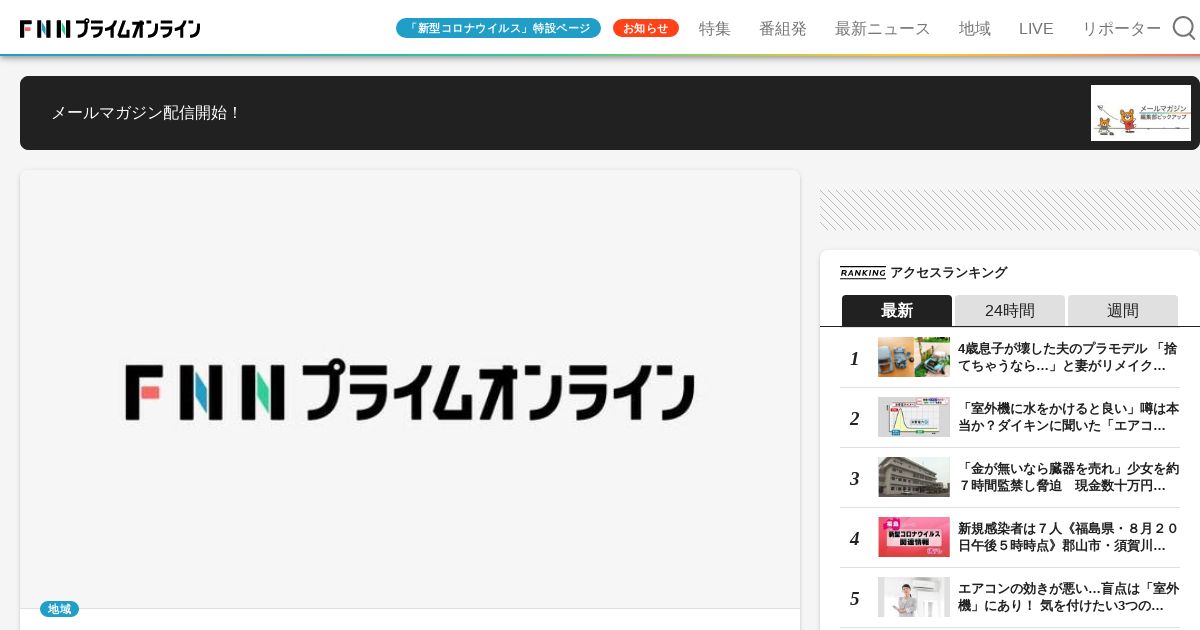The image size is (1200, 630).
Task: Open ranking 3 金が無いなら臓器を売れ article headline
Action: click(x=1068, y=477)
